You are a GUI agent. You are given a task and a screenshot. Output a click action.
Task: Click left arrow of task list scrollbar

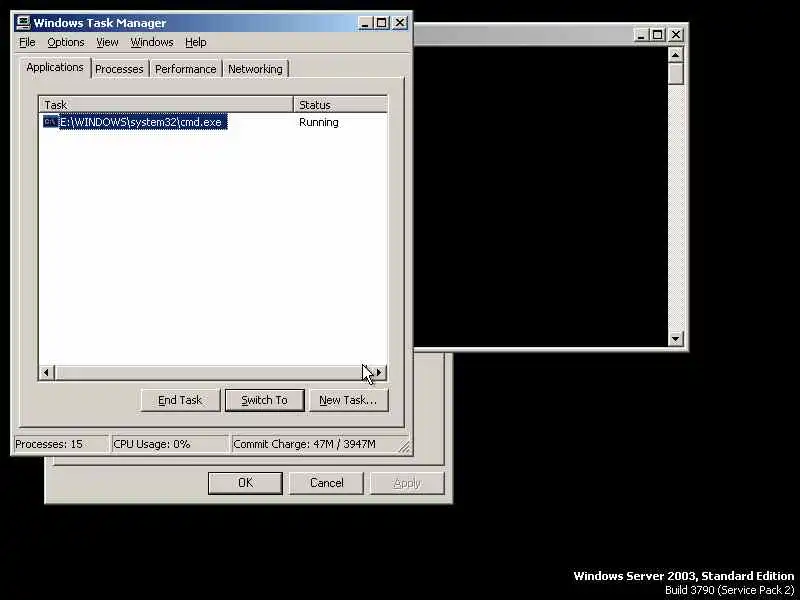(46, 372)
